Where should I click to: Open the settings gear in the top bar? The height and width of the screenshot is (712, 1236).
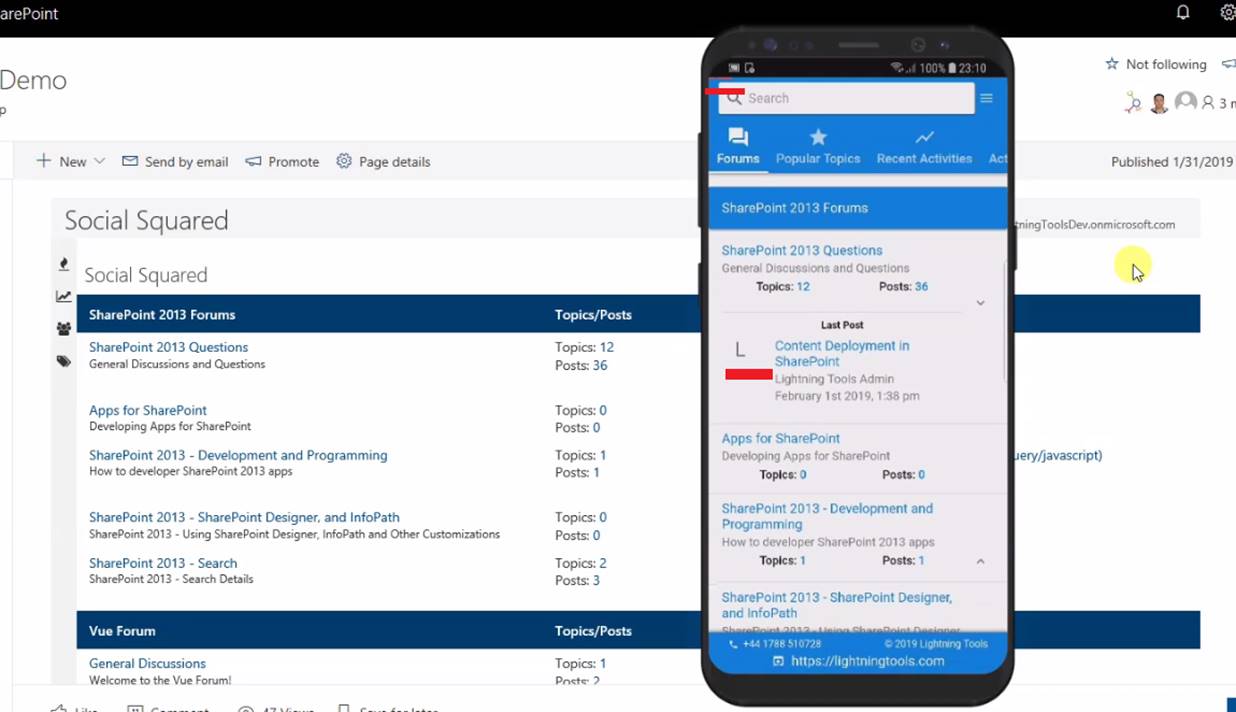(1228, 13)
